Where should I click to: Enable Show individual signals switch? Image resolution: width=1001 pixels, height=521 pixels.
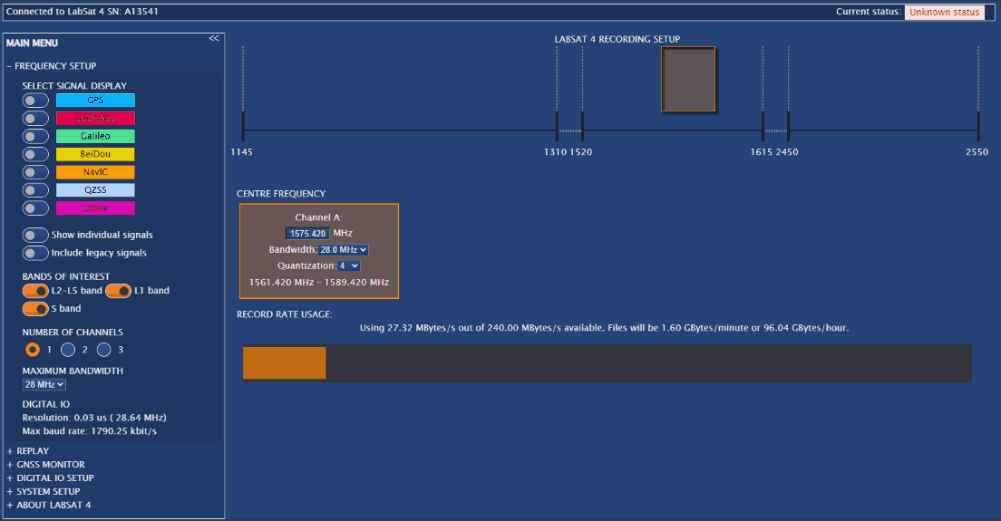point(35,235)
